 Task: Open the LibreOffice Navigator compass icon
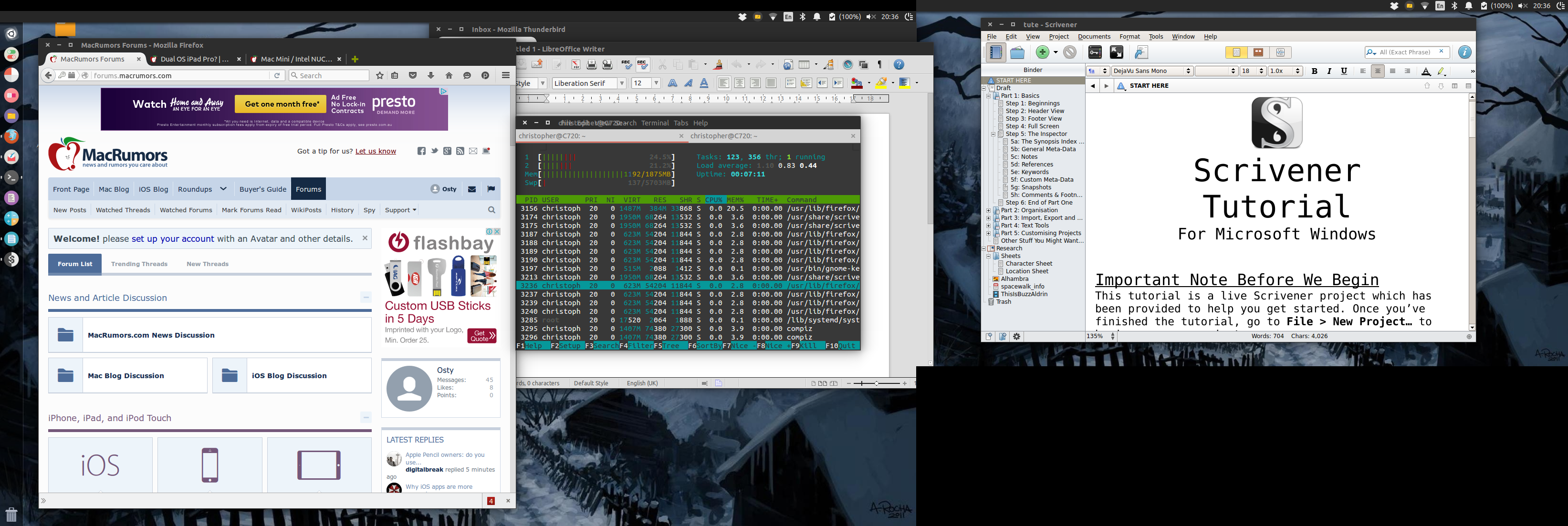[x=847, y=64]
